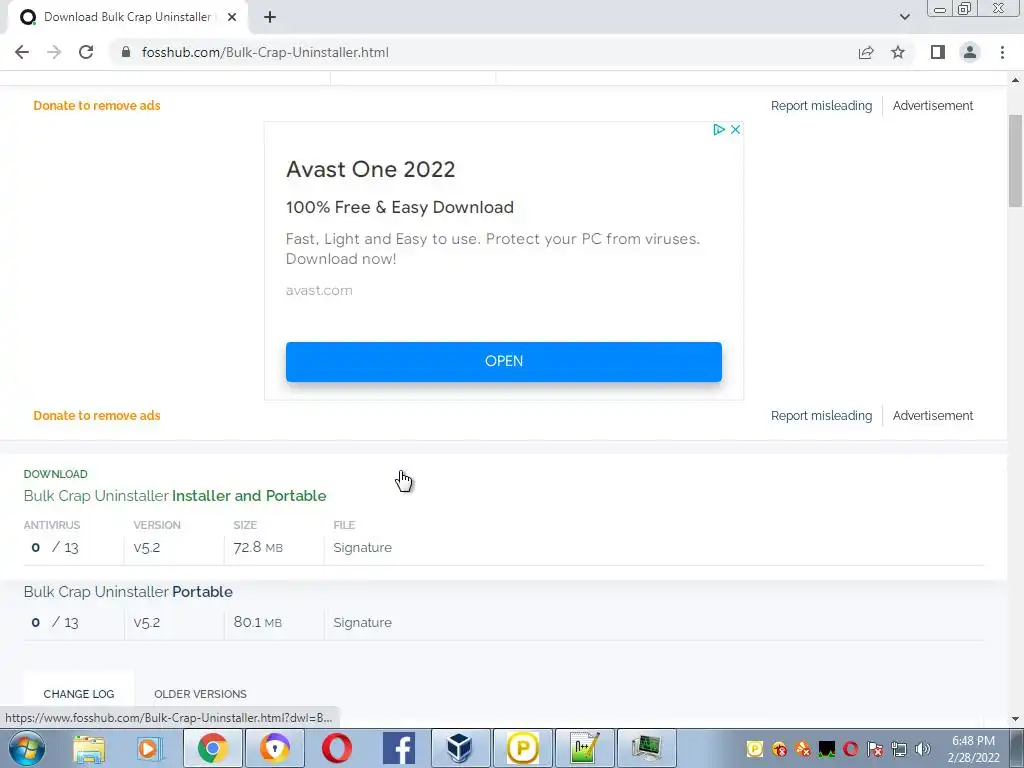
Task: Bookmark this page with the star
Action: [x=898, y=52]
